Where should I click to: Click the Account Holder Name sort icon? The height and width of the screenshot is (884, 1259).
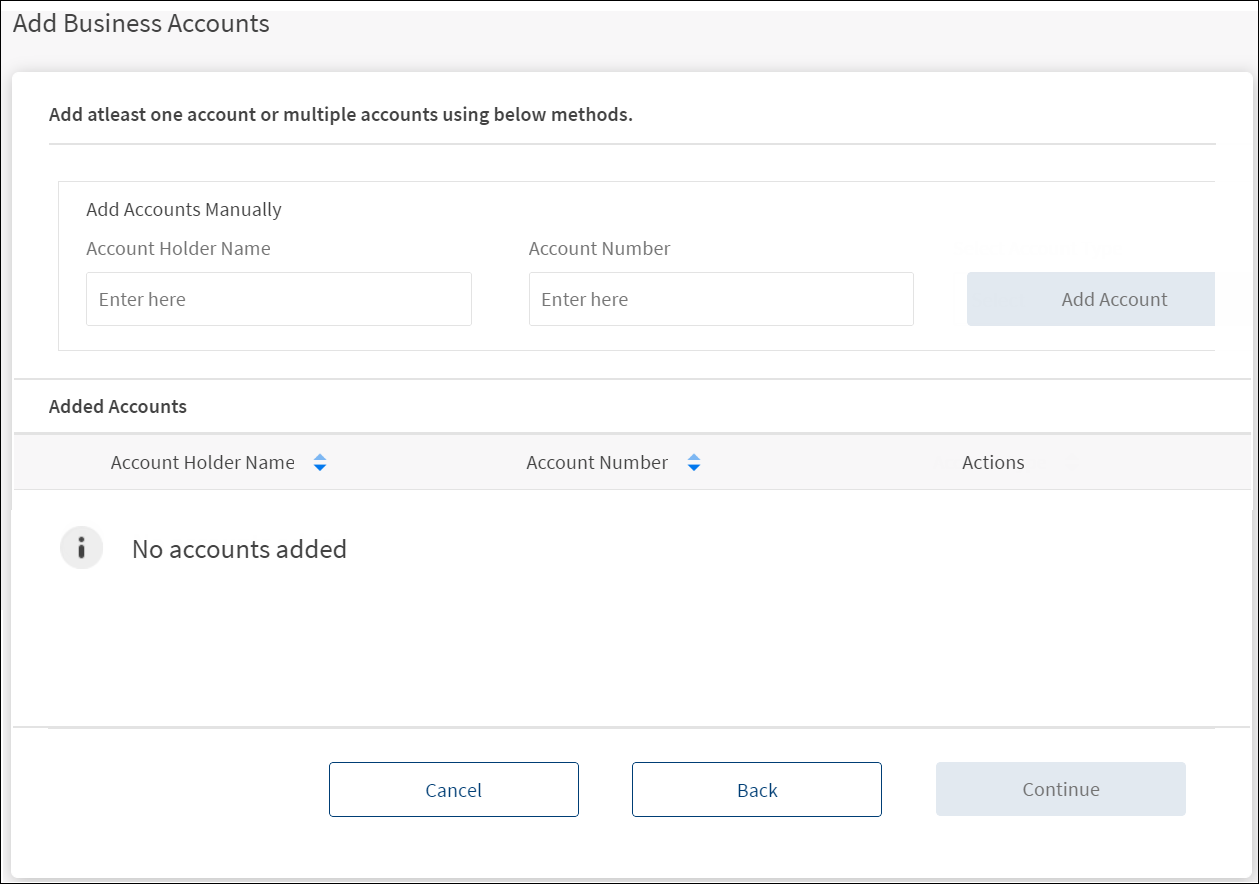[x=320, y=463]
